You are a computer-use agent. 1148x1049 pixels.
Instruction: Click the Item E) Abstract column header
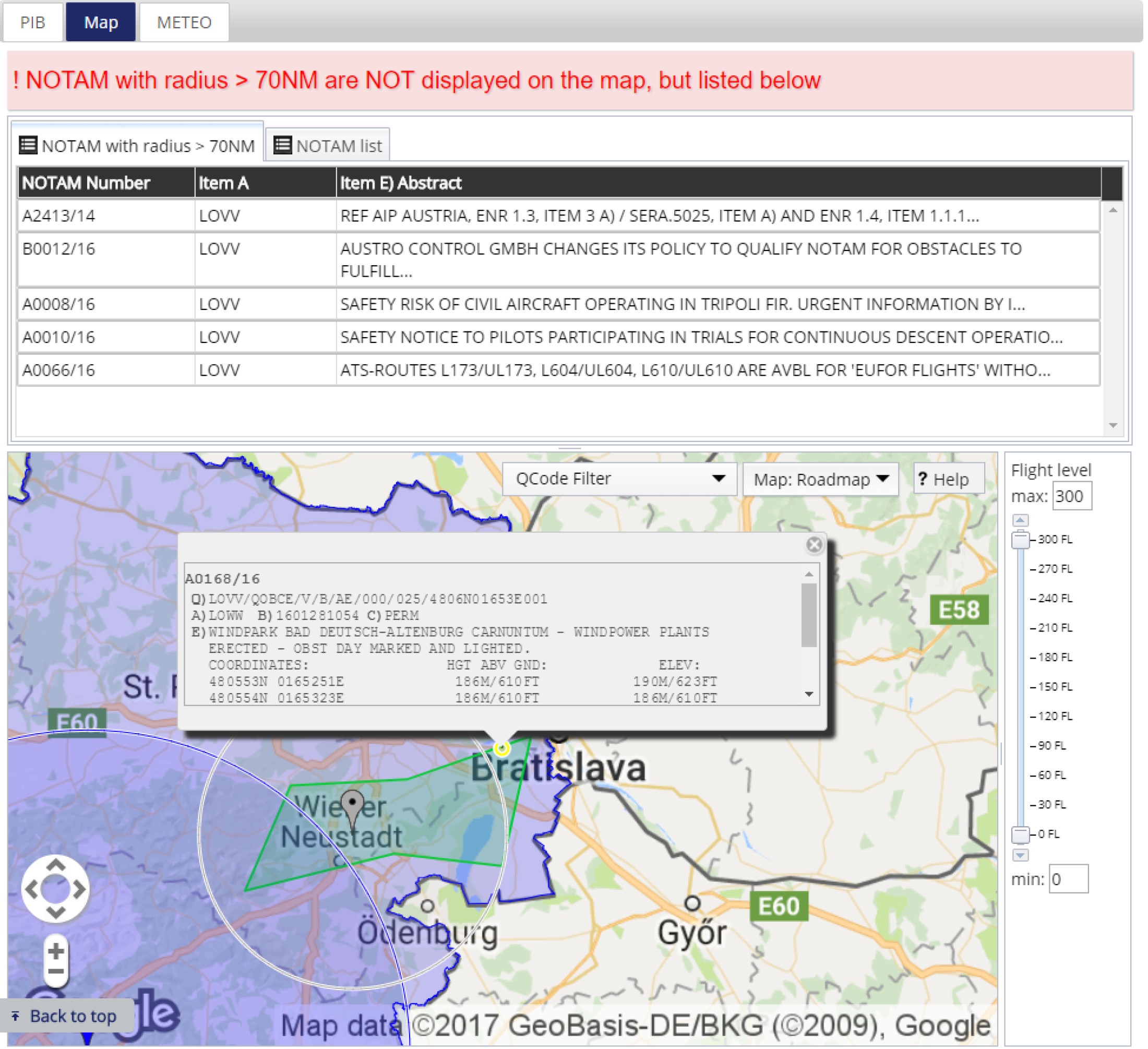point(719,183)
